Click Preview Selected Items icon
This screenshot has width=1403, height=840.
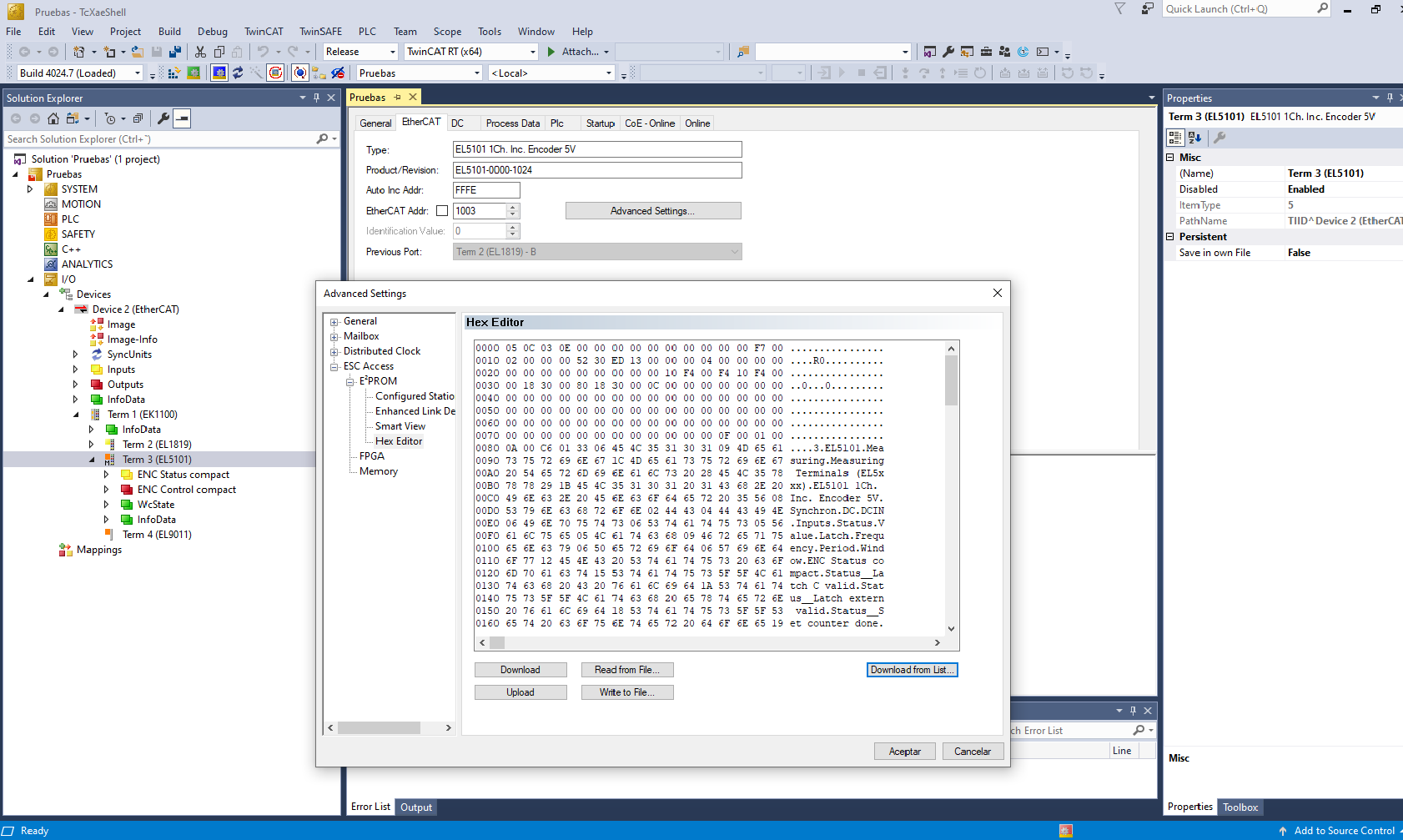(182, 118)
